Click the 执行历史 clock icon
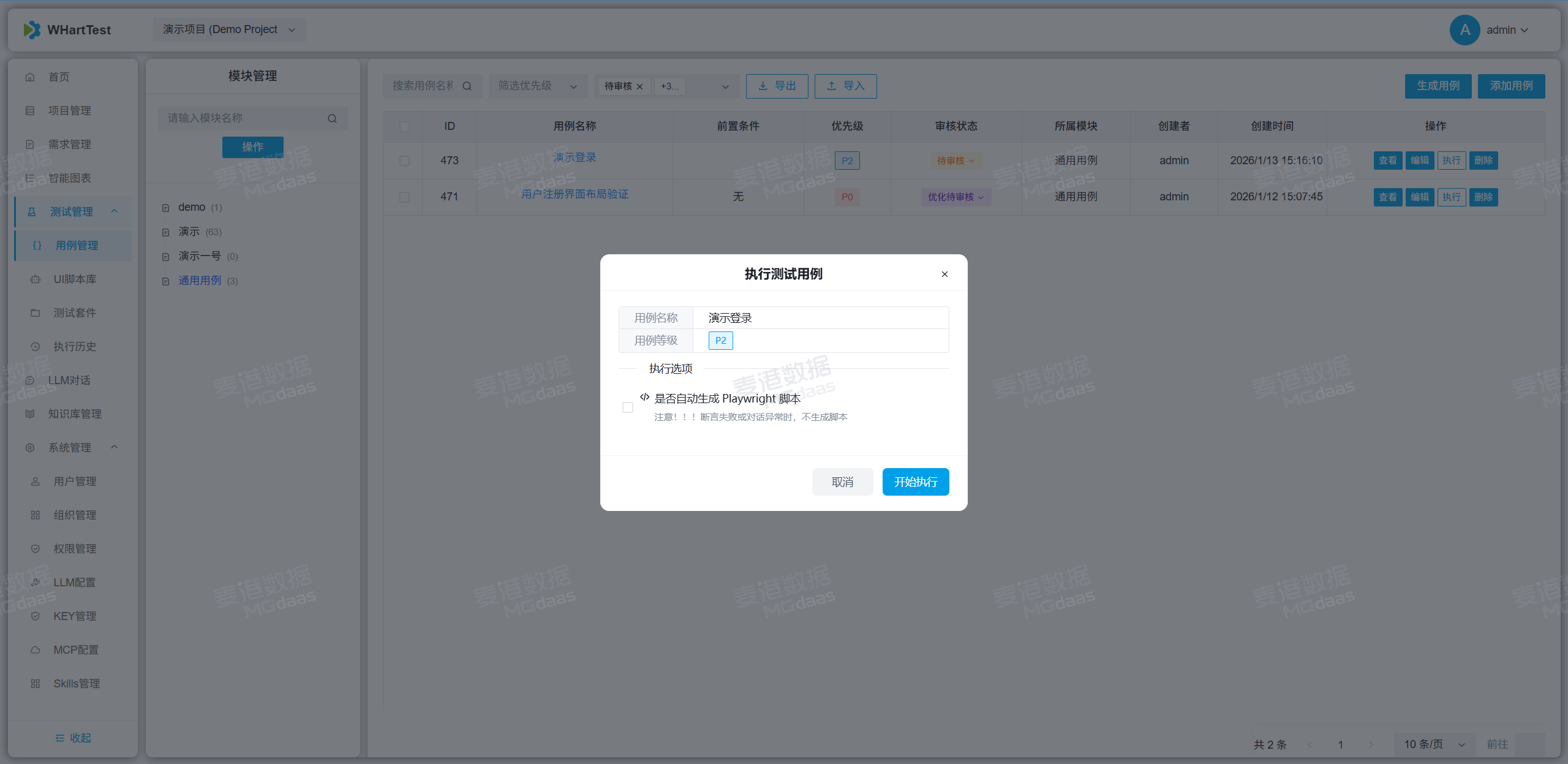 (x=36, y=347)
